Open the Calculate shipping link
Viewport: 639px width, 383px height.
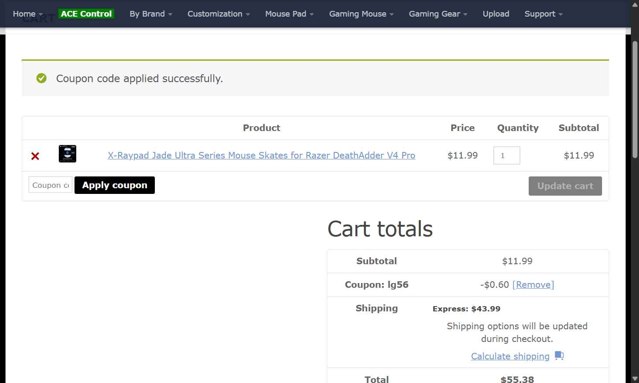(x=510, y=356)
